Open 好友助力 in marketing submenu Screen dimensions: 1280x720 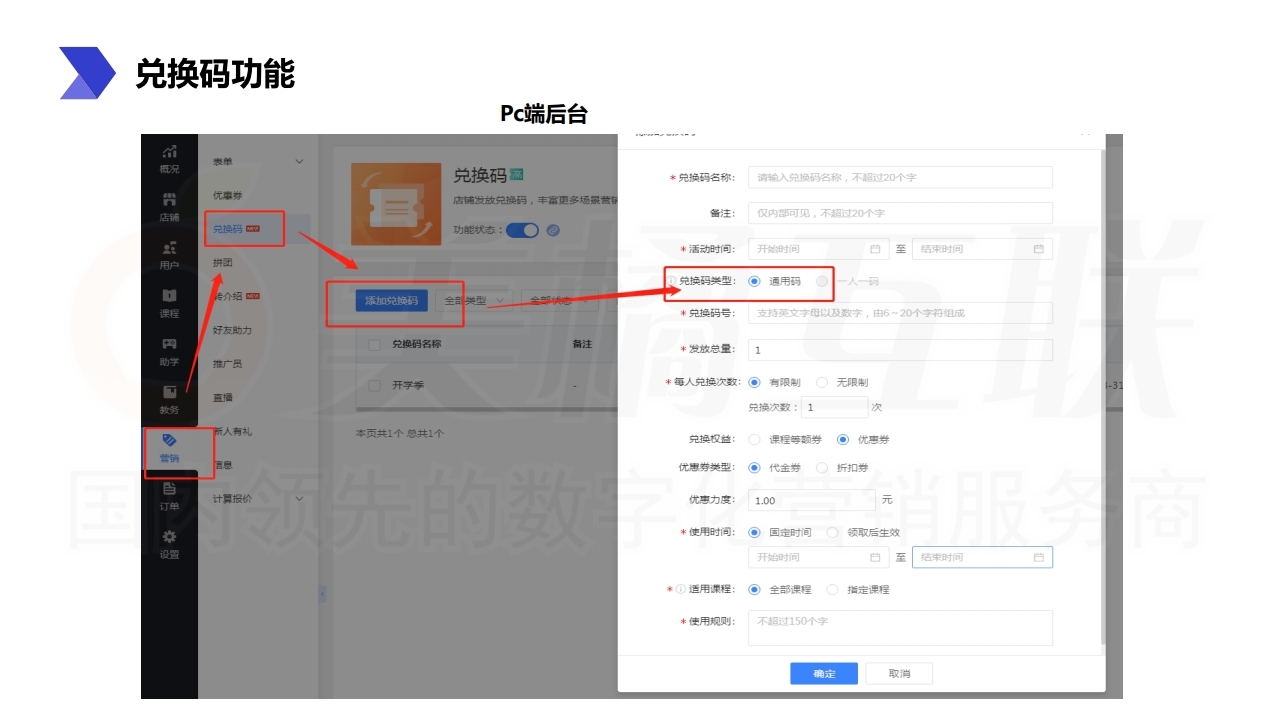(232, 330)
